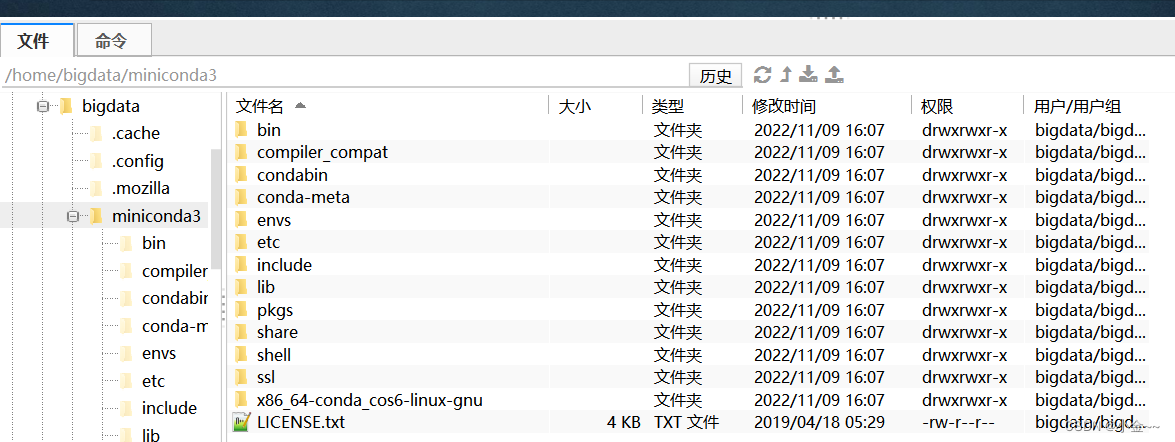Select compiler subfolder in the tree
Viewport: 1175px width, 442px height.
tap(174, 271)
